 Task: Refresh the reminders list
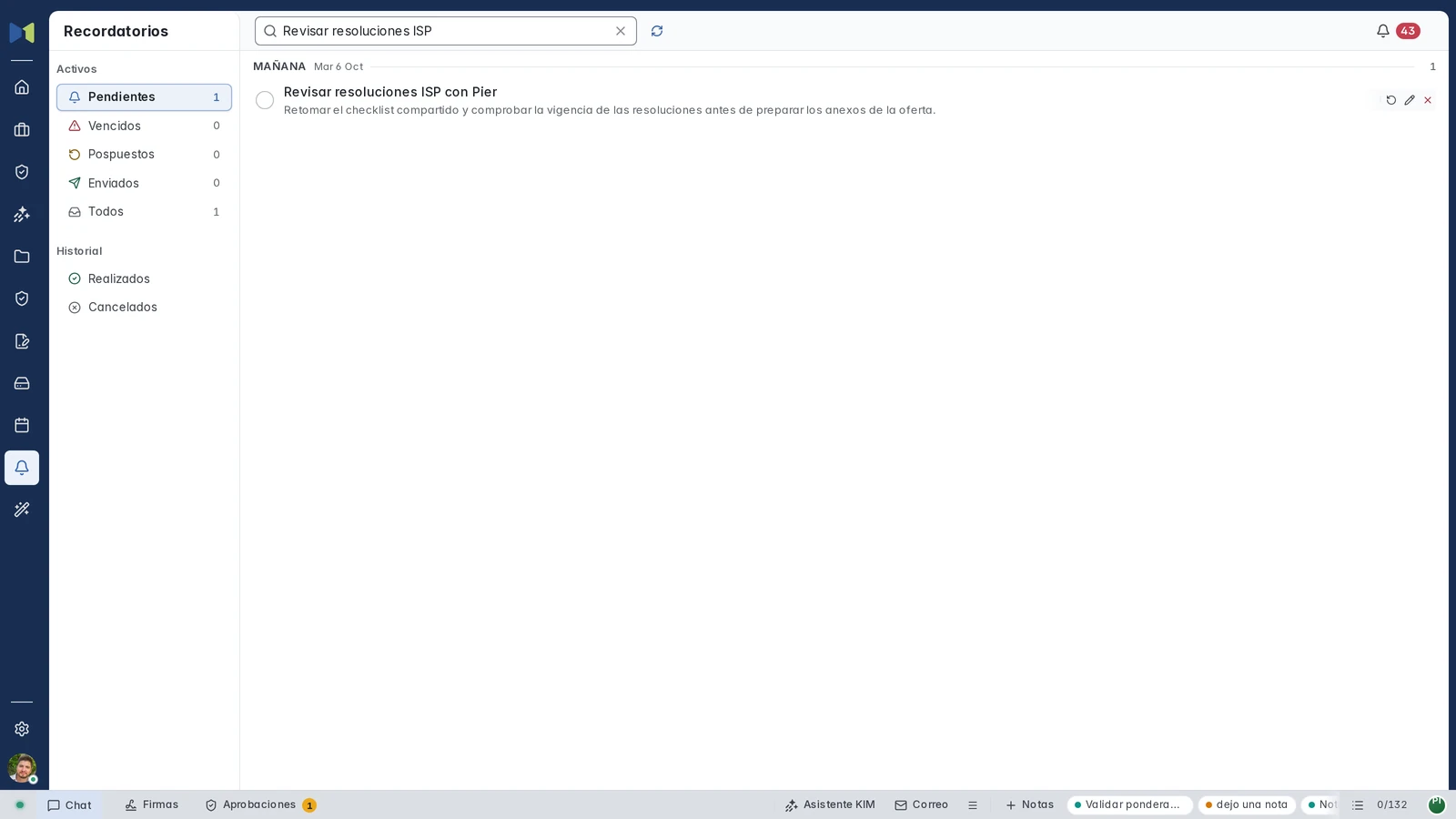[x=657, y=31]
